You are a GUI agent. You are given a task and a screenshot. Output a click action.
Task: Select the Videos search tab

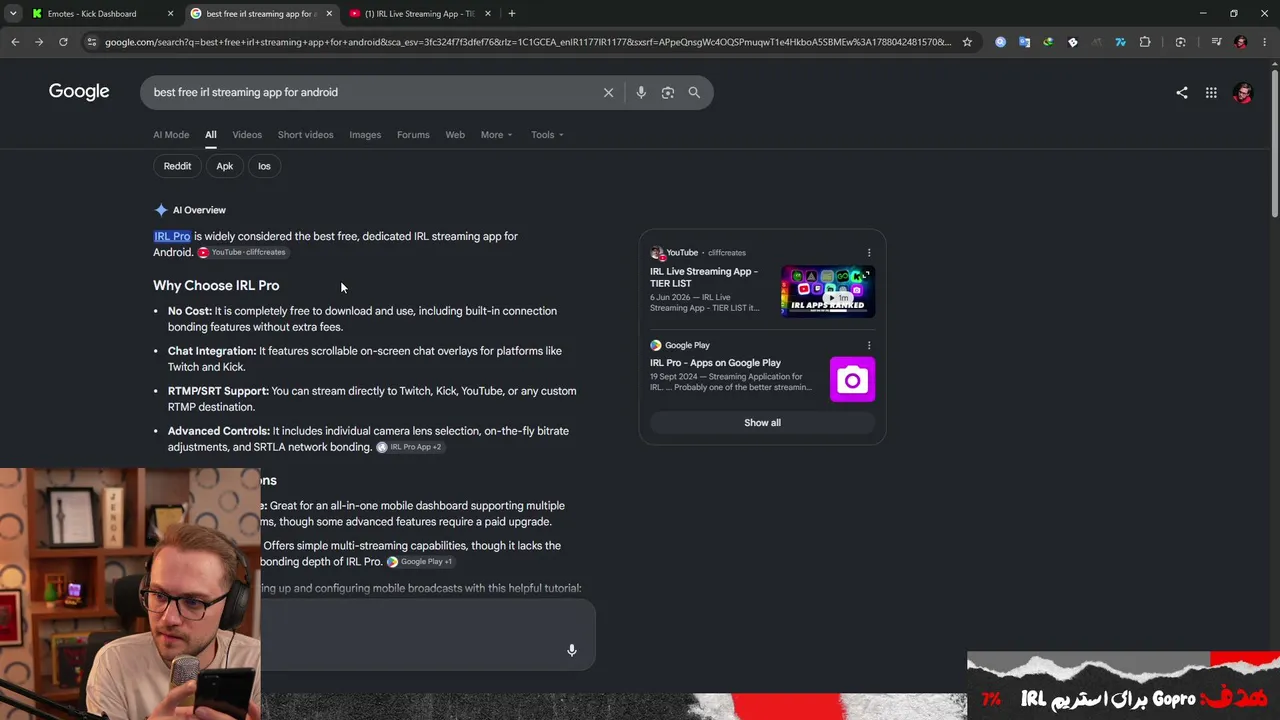[x=247, y=135]
